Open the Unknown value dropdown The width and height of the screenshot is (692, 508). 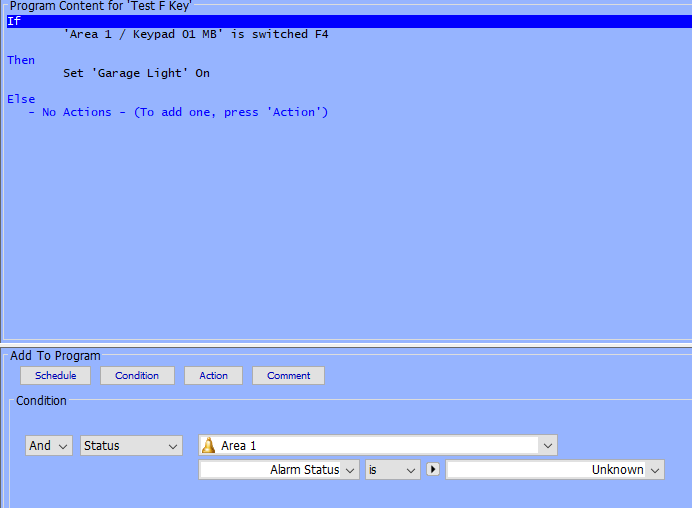point(555,470)
